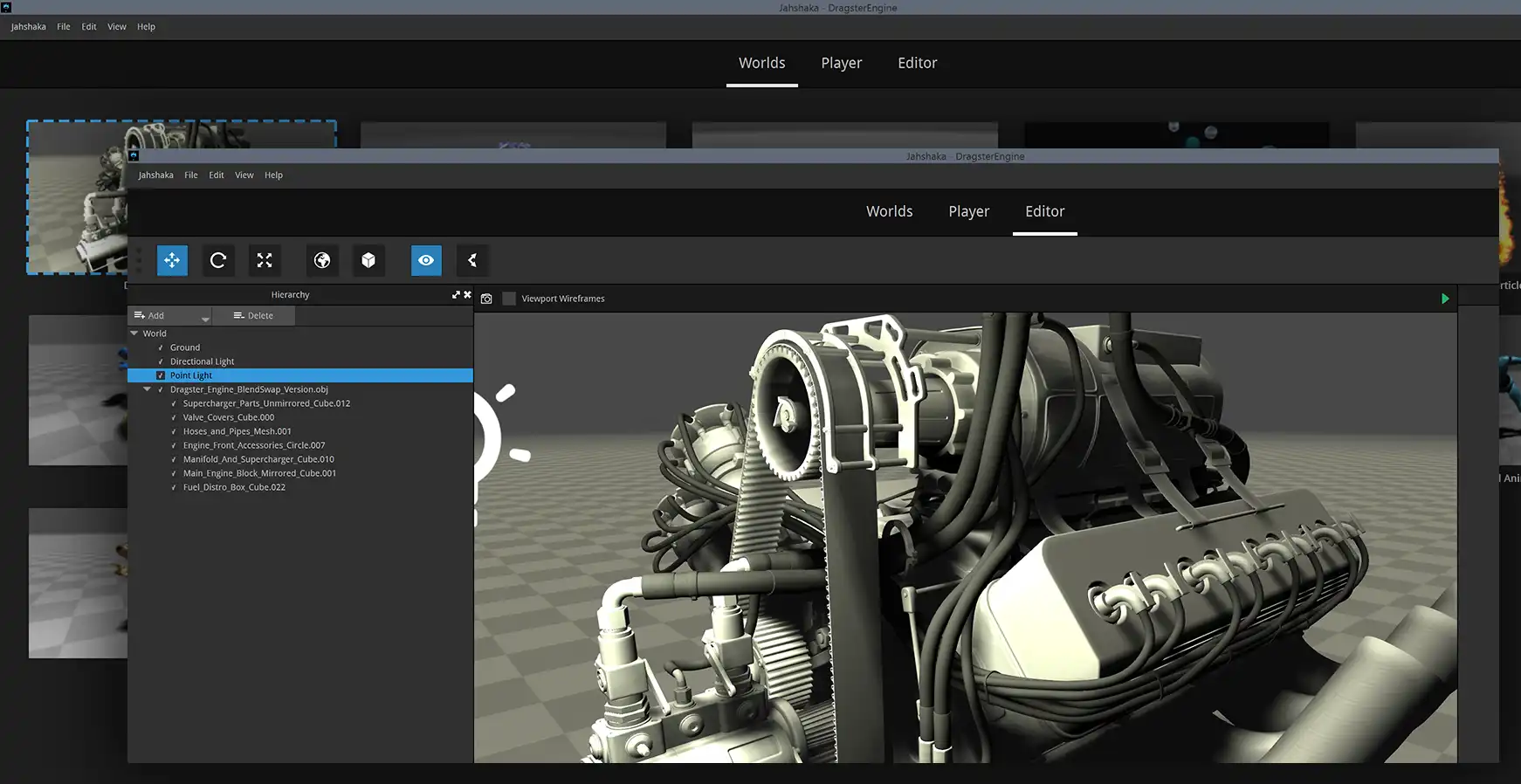This screenshot has height=784, width=1521.
Task: Click the eye free-camera toolbar button
Action: pyautogui.click(x=426, y=260)
